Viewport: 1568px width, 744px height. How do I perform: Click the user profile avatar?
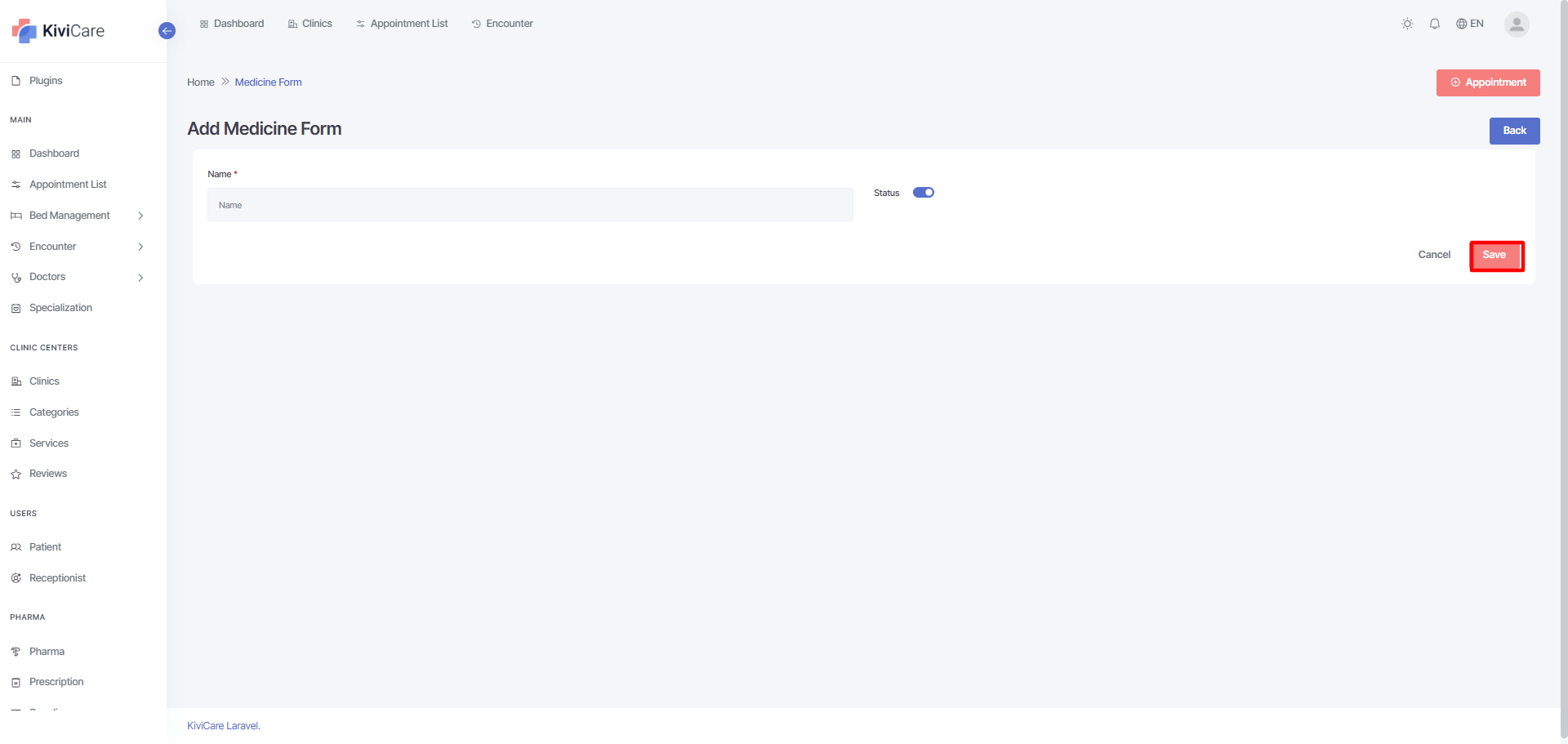[x=1516, y=25]
